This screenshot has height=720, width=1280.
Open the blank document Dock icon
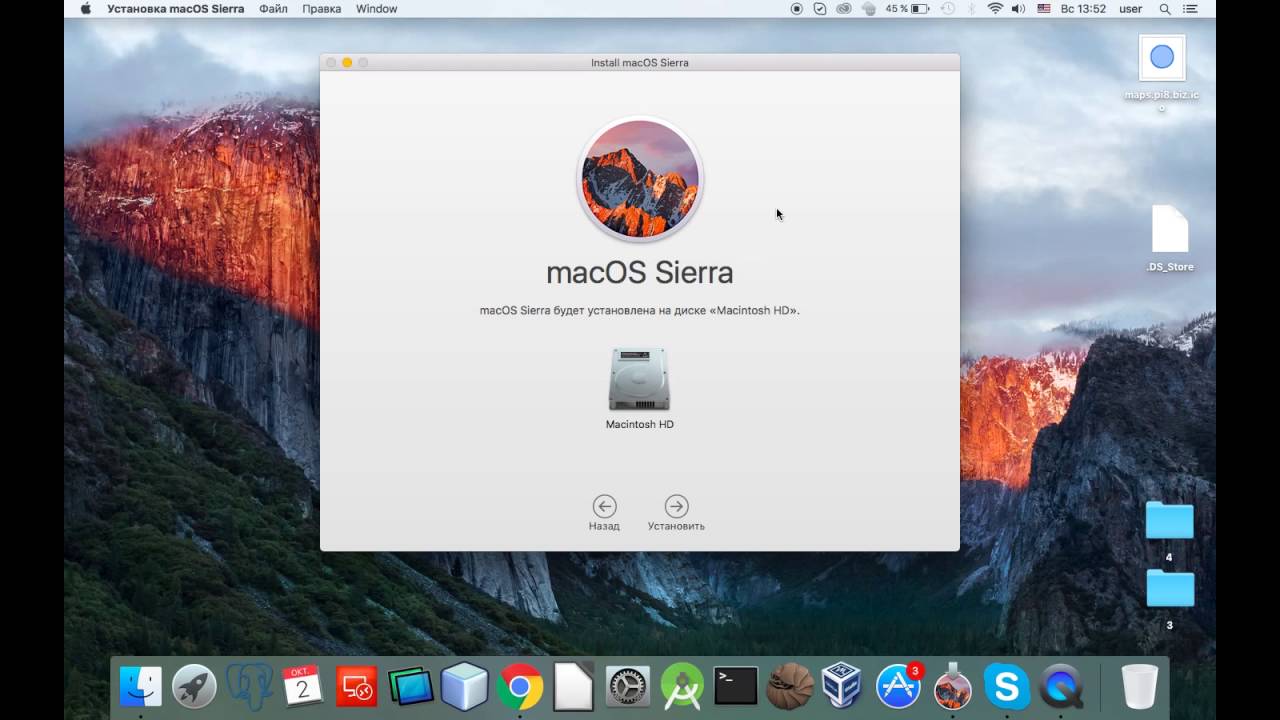(573, 687)
